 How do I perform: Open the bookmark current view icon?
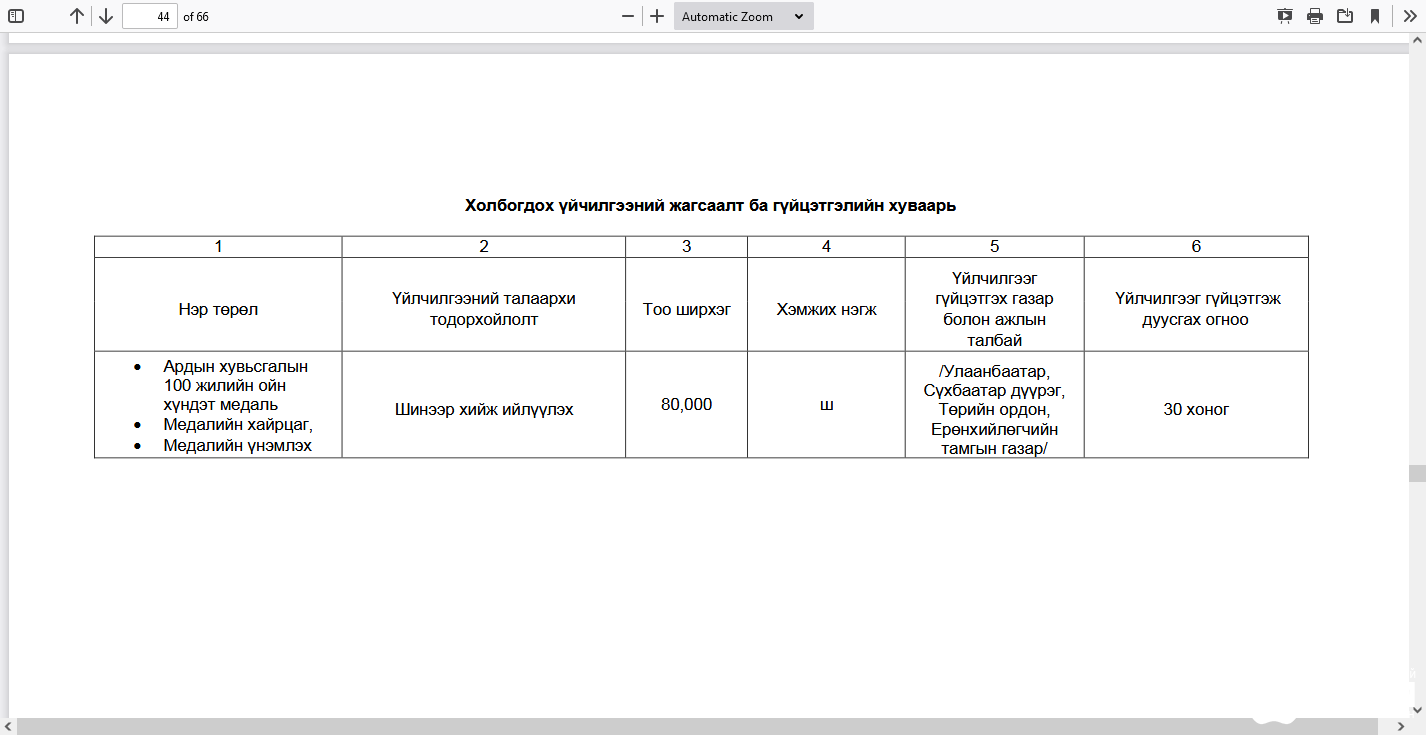pyautogui.click(x=1375, y=16)
